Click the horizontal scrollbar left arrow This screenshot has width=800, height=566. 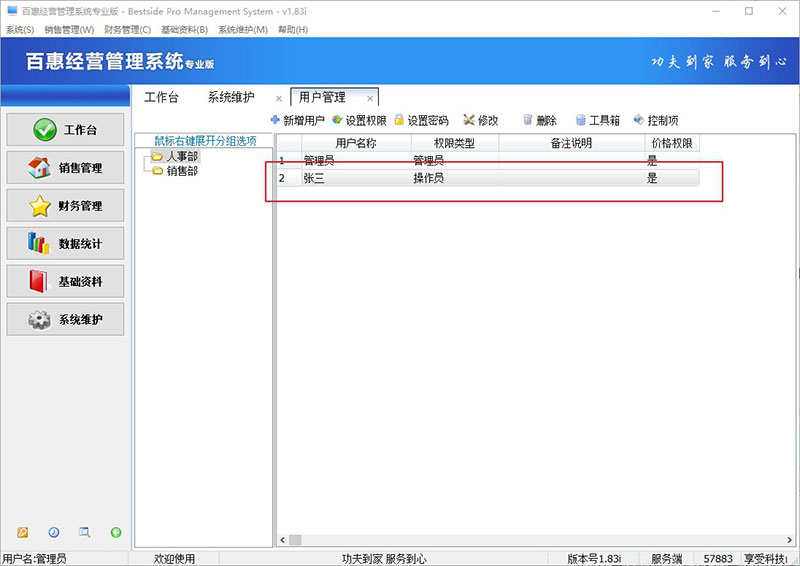(x=283, y=540)
